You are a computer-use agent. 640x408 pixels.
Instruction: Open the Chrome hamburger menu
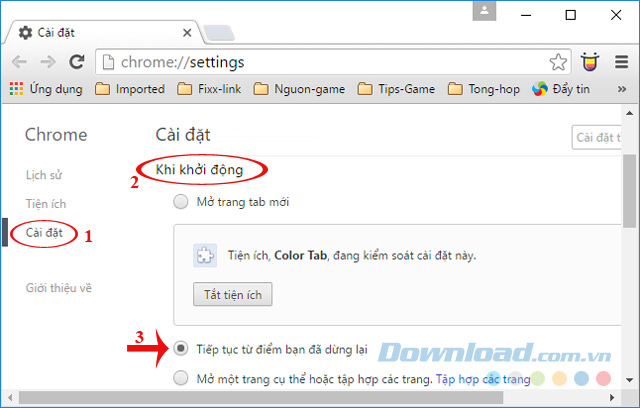[622, 62]
